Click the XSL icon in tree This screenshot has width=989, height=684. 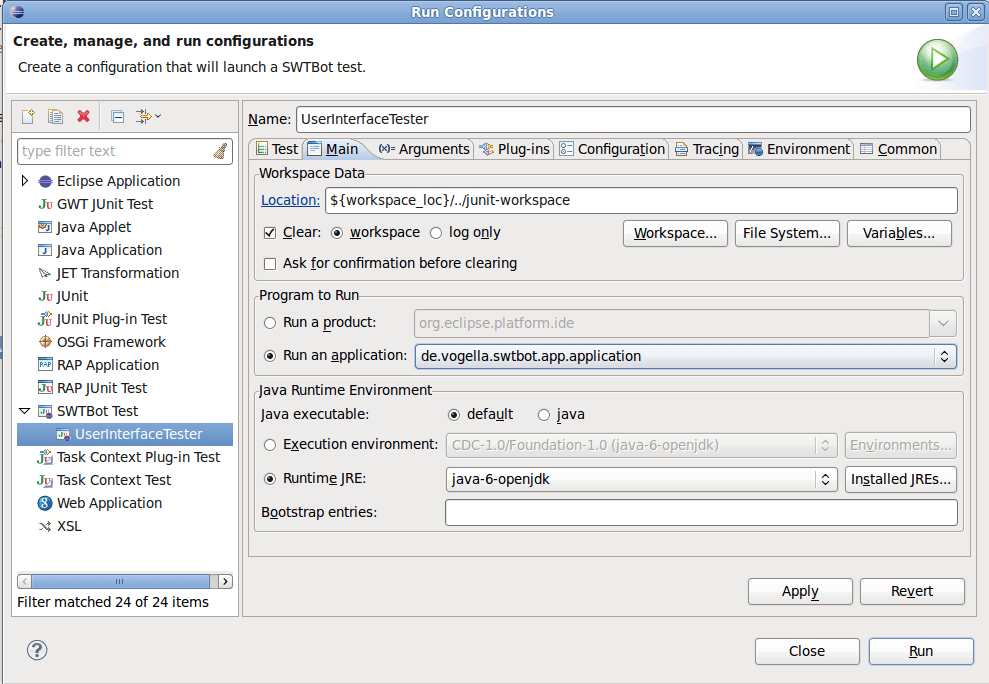[45, 526]
